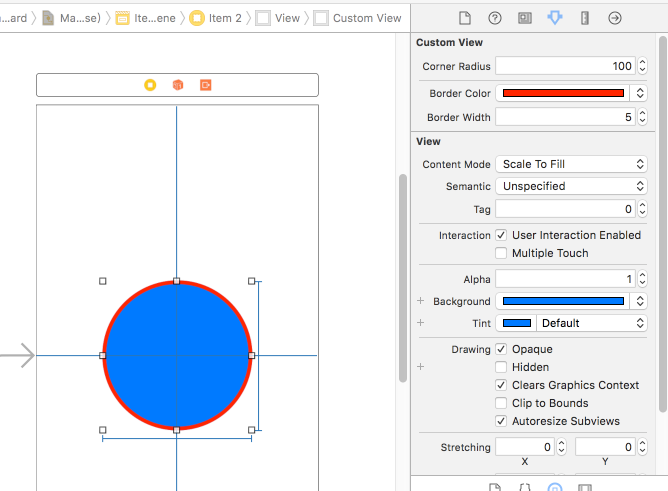
Task: Click the yellow view controller dock icon
Action: coord(150,85)
